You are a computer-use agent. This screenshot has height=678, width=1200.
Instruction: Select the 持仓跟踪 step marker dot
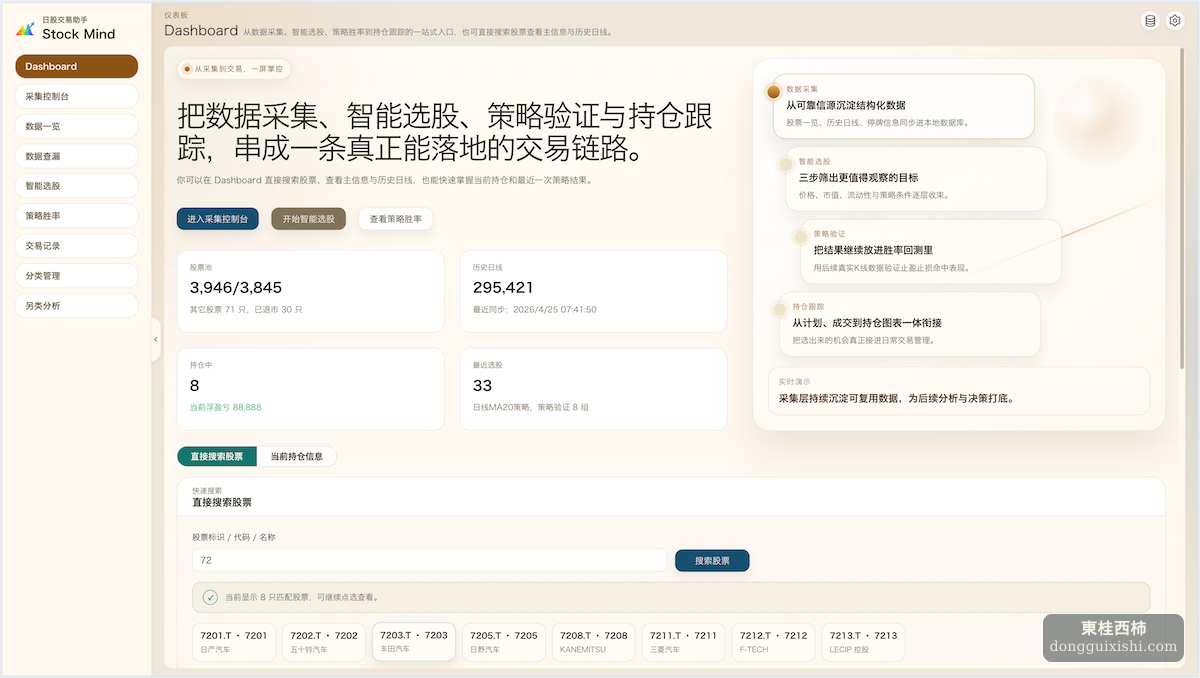click(779, 309)
